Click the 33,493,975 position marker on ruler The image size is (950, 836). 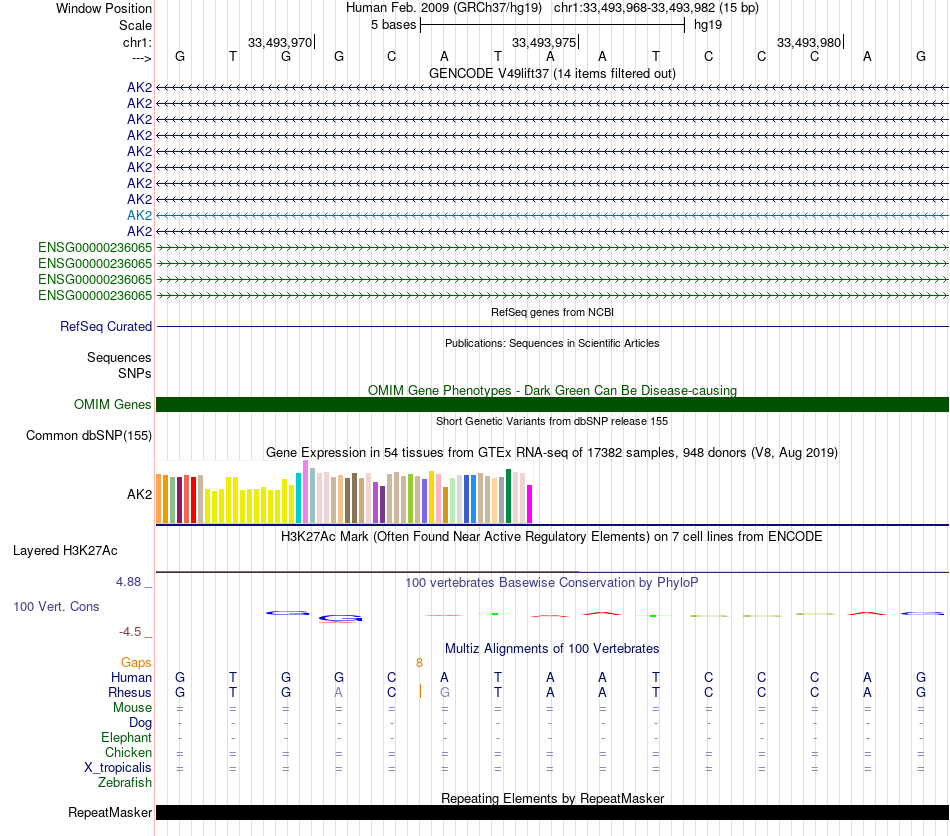(545, 42)
